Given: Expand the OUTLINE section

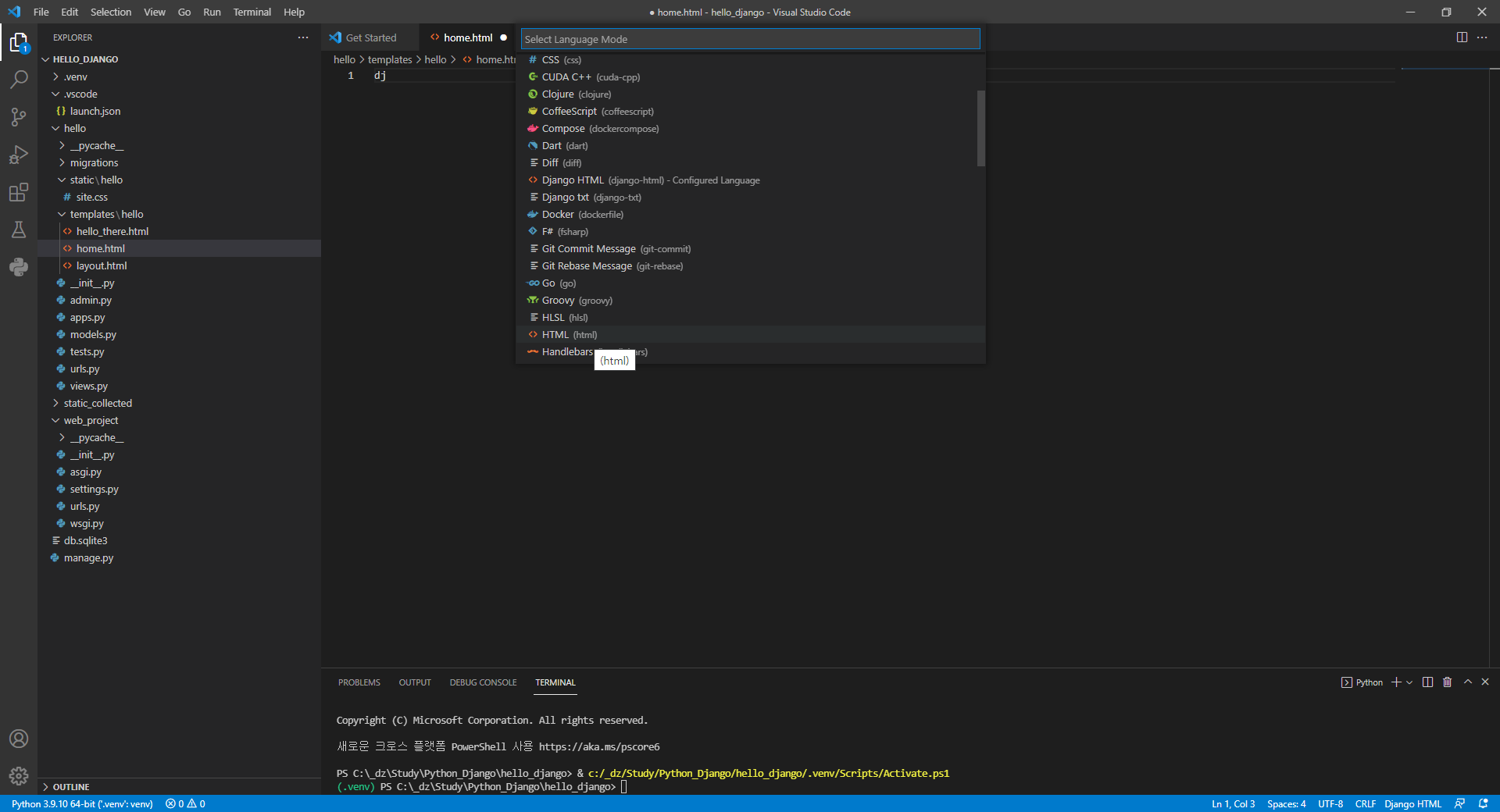Looking at the screenshot, I should tap(180, 787).
